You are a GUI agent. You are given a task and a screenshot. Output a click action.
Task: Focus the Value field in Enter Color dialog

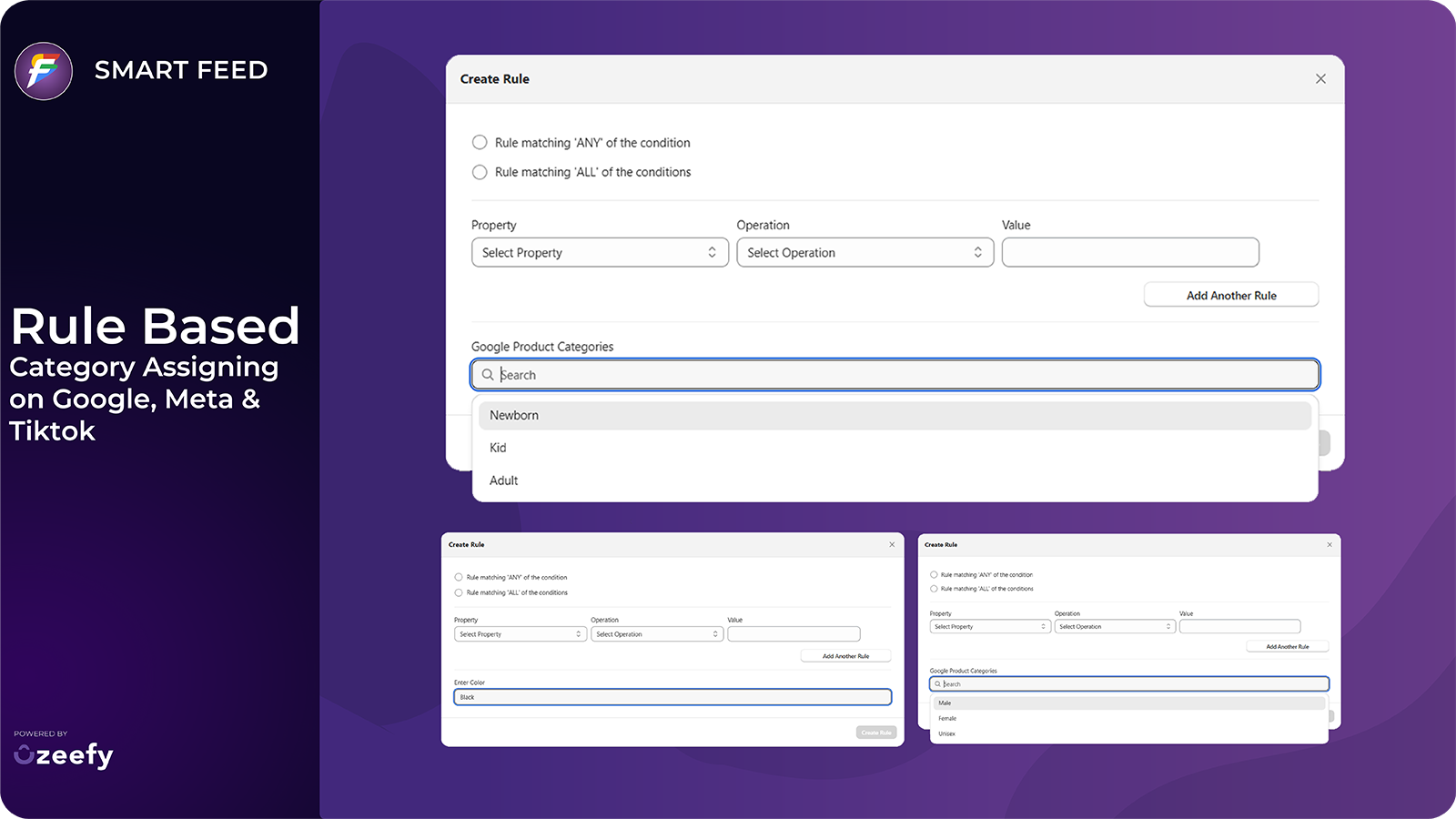(x=794, y=634)
